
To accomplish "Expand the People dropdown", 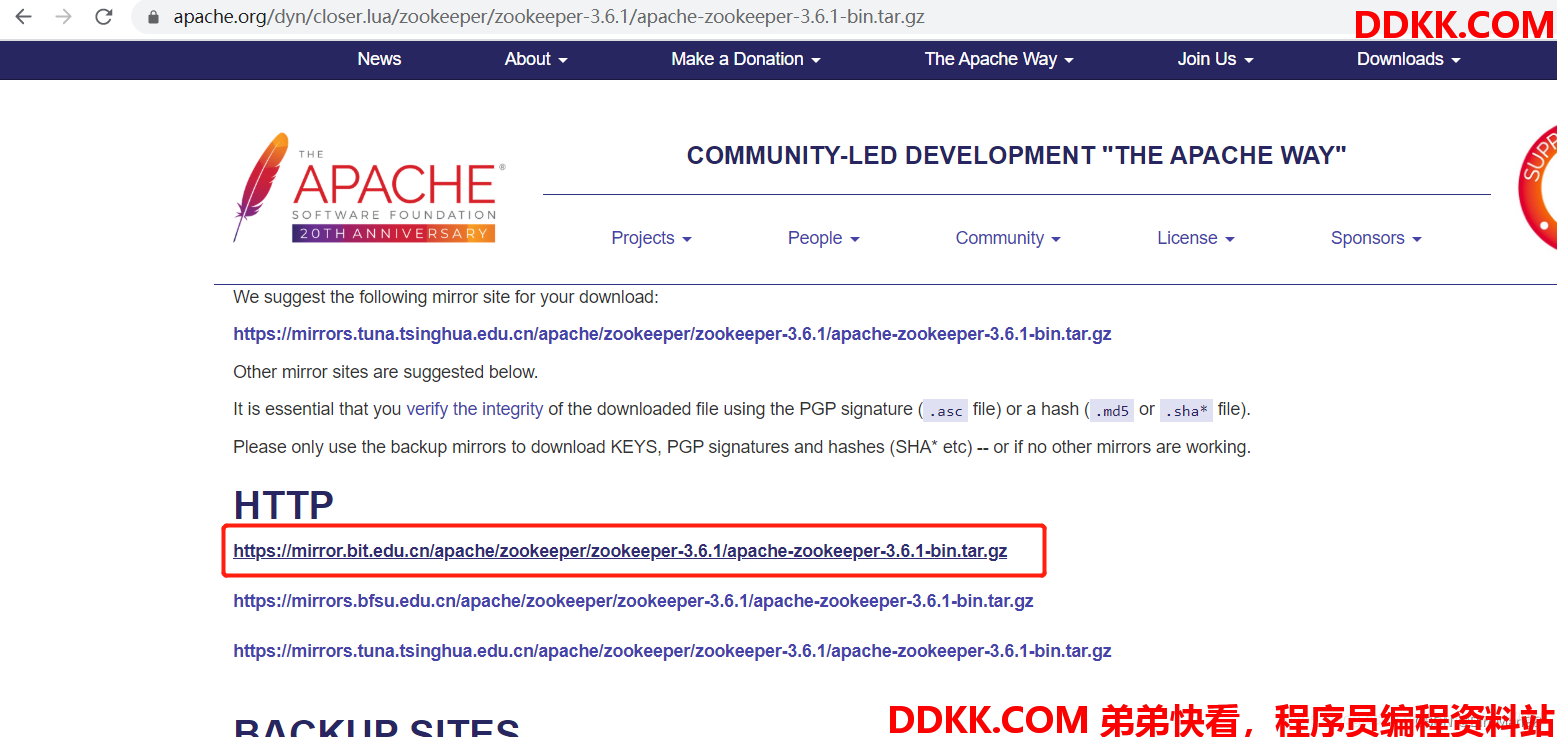I will (824, 238).
